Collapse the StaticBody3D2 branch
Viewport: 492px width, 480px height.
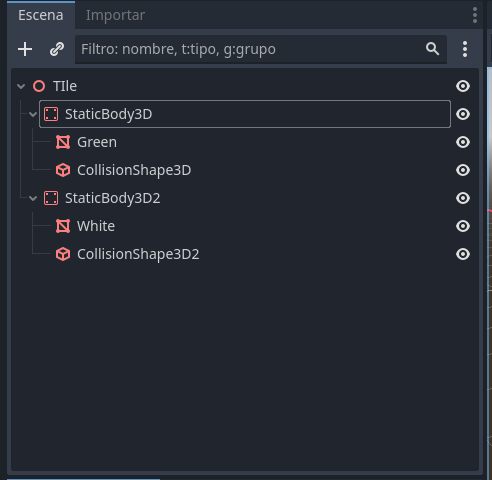pyautogui.click(x=33, y=199)
